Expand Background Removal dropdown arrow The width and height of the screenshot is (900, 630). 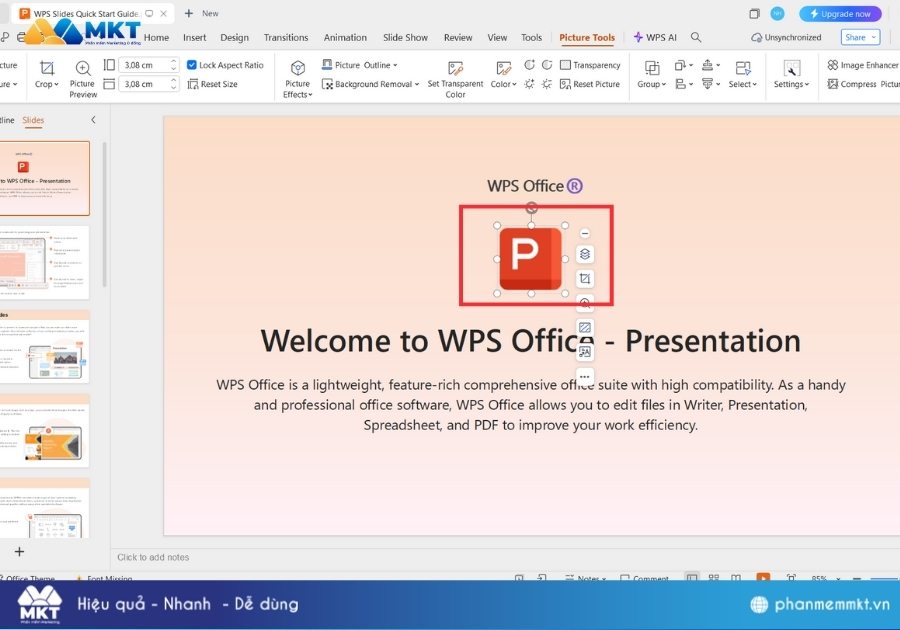pyautogui.click(x=417, y=84)
